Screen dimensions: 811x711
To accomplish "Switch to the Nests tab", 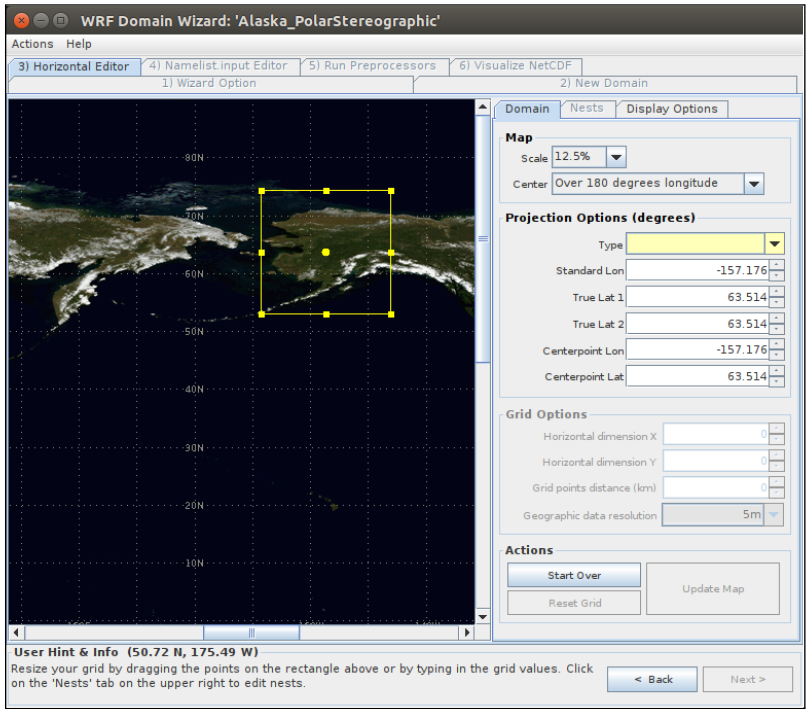I will (586, 108).
